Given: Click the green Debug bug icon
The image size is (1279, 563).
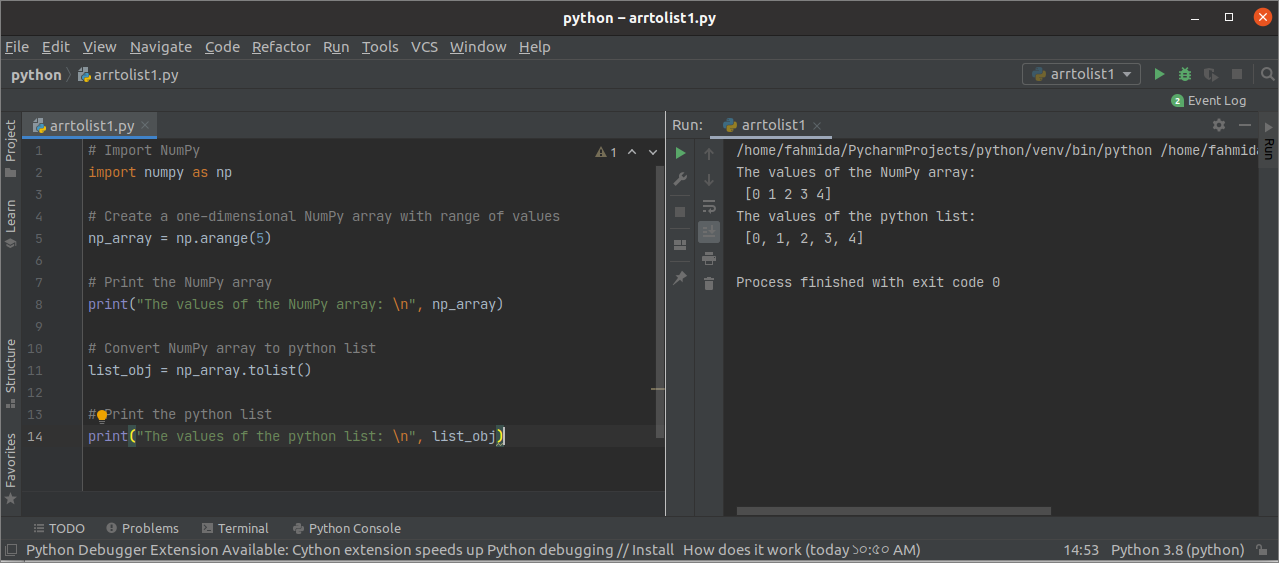Looking at the screenshot, I should tap(1185, 74).
